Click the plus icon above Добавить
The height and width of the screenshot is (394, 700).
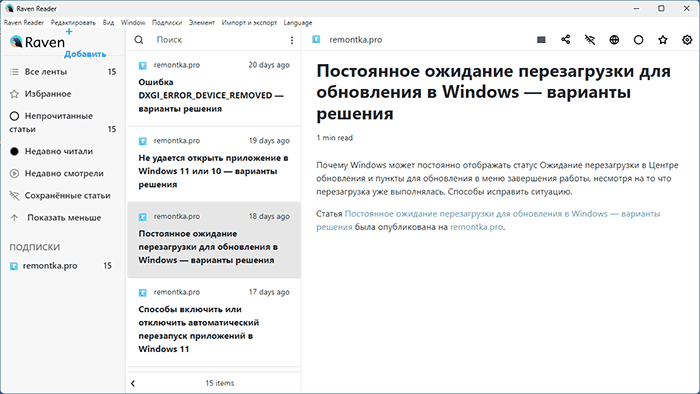point(69,32)
